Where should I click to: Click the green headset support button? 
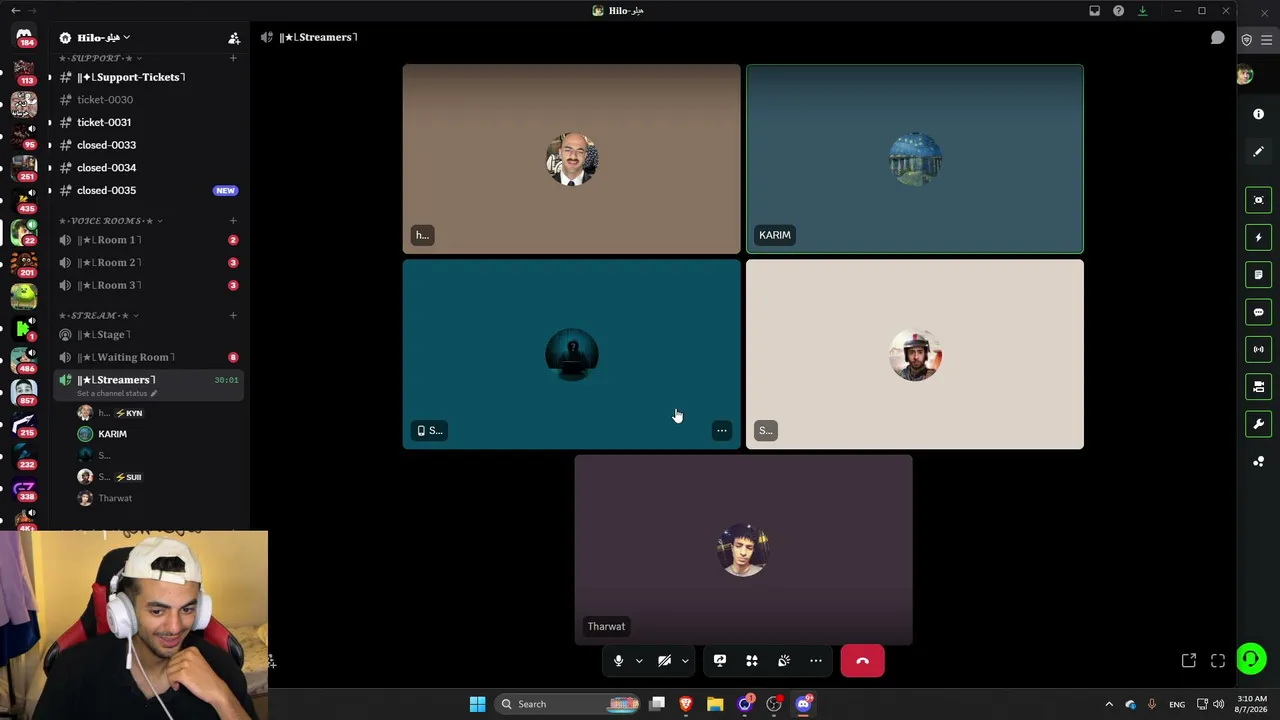(1251, 659)
